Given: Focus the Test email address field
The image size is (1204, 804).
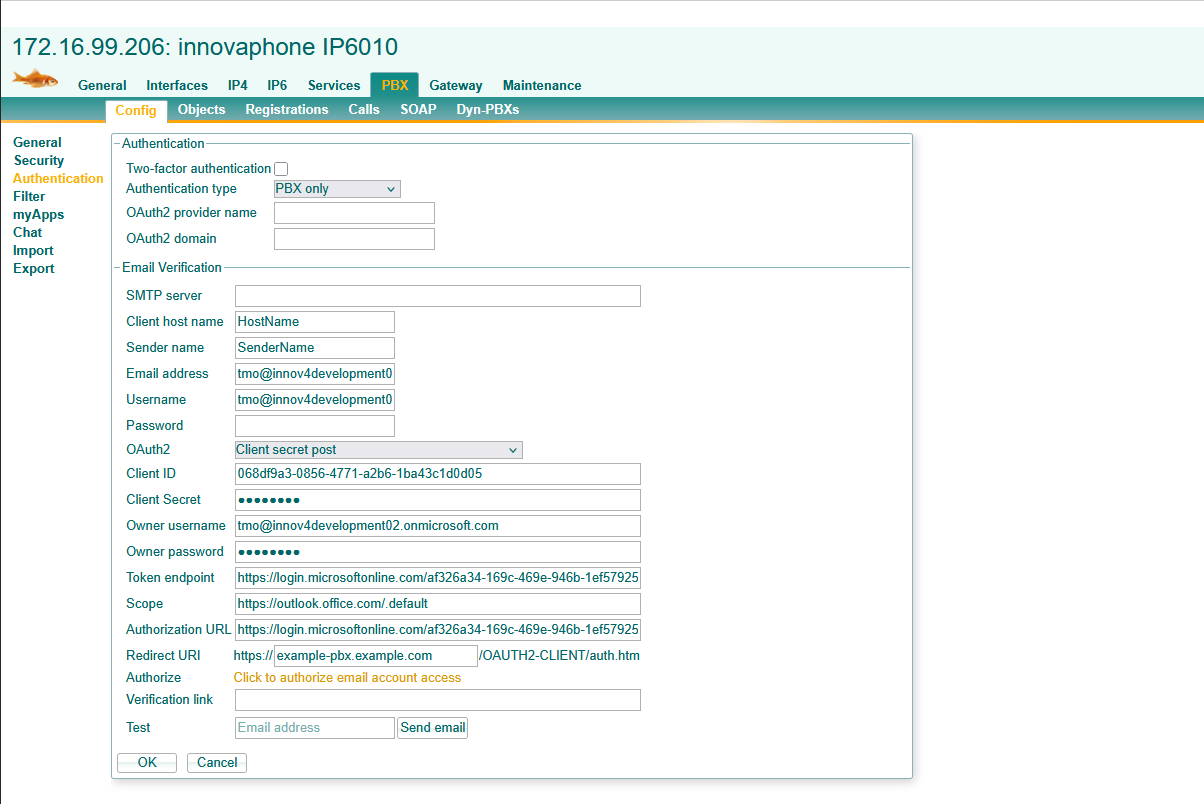Looking at the screenshot, I should click(x=314, y=728).
